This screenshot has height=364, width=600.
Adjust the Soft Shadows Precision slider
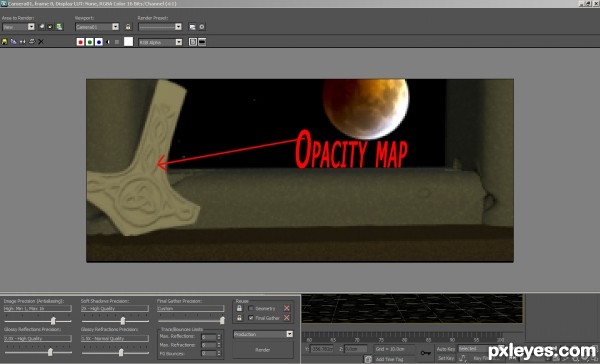[x=122, y=320]
